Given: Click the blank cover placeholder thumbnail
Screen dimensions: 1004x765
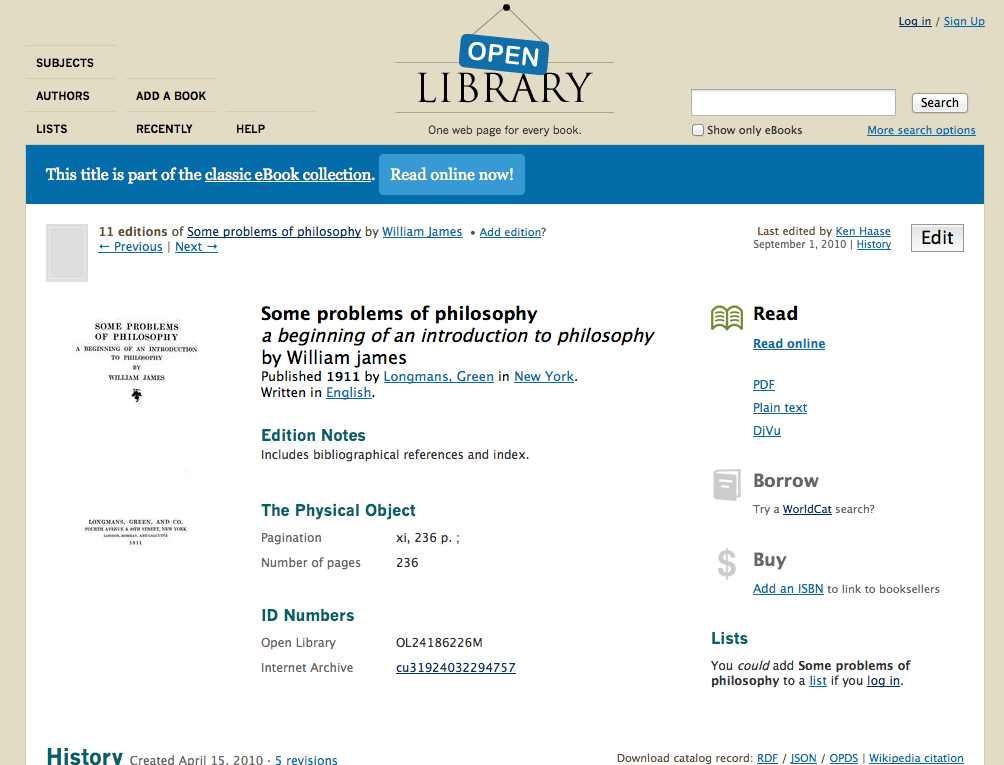Looking at the screenshot, I should click(67, 253).
